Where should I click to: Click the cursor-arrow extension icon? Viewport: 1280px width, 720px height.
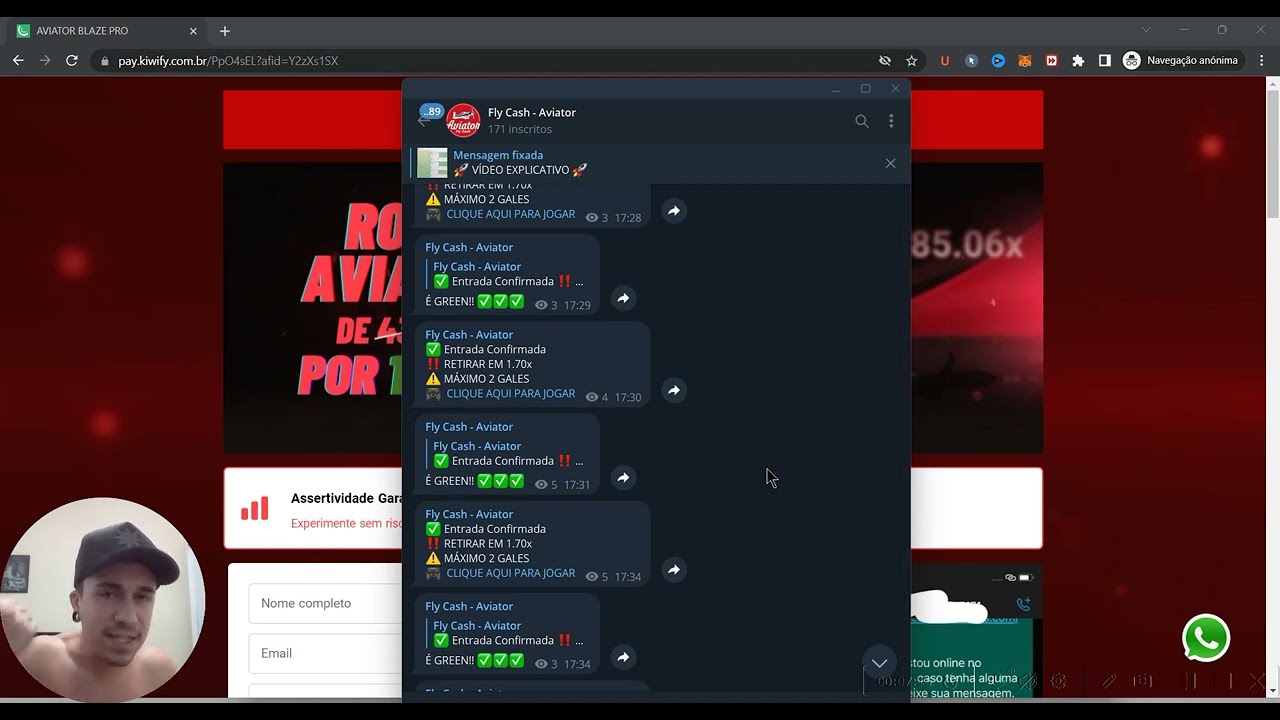(x=971, y=61)
